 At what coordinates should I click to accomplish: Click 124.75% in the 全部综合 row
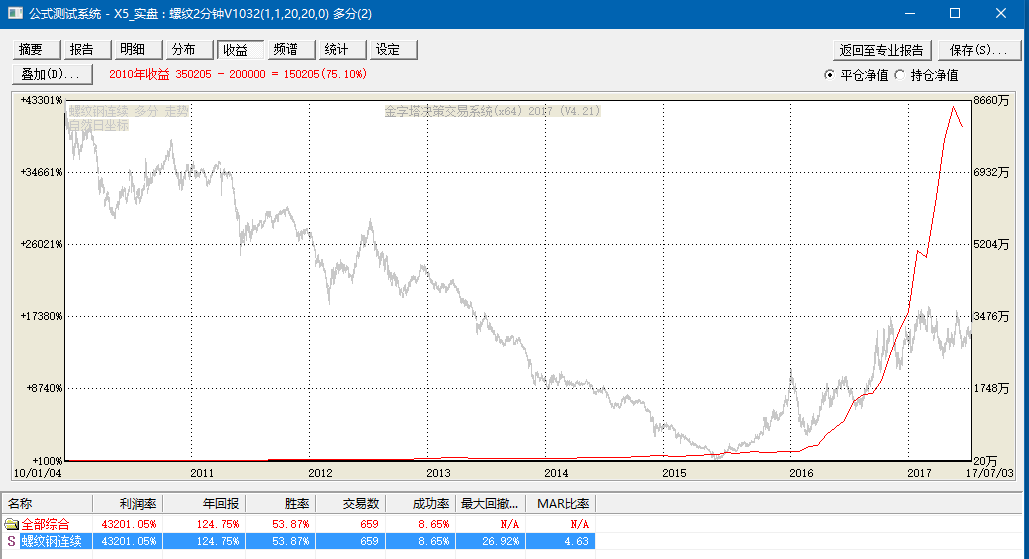tap(217, 524)
